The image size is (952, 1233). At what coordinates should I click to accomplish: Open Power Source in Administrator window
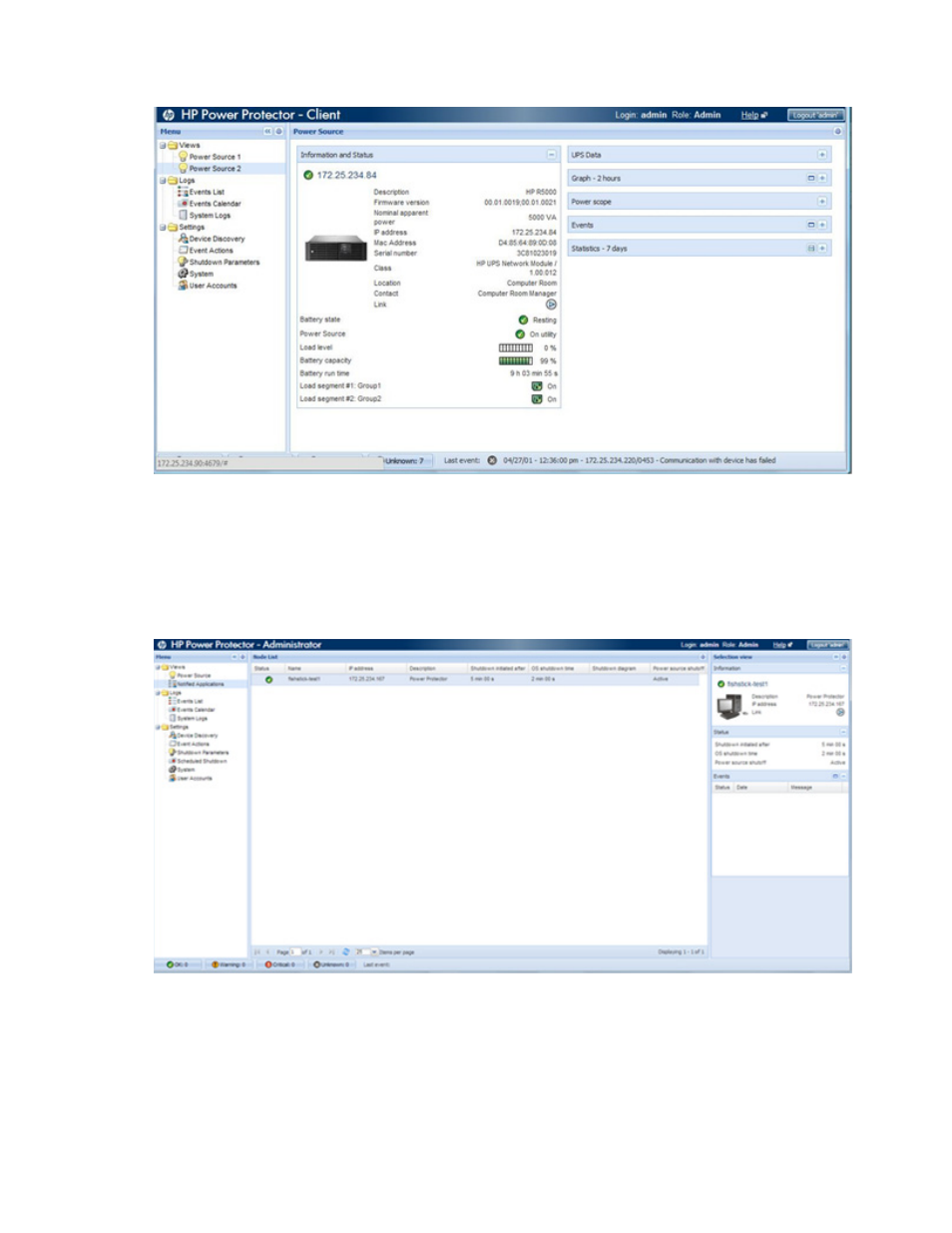click(194, 676)
